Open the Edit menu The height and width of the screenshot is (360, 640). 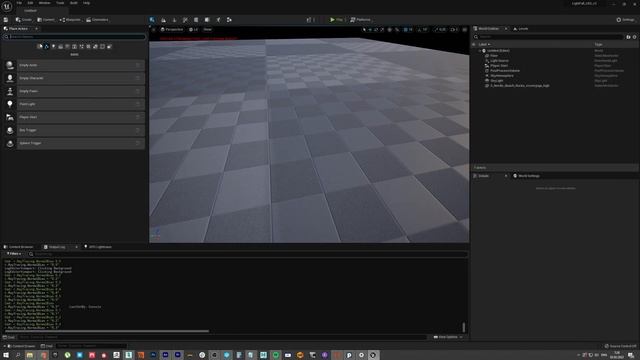pyautogui.click(x=30, y=3)
